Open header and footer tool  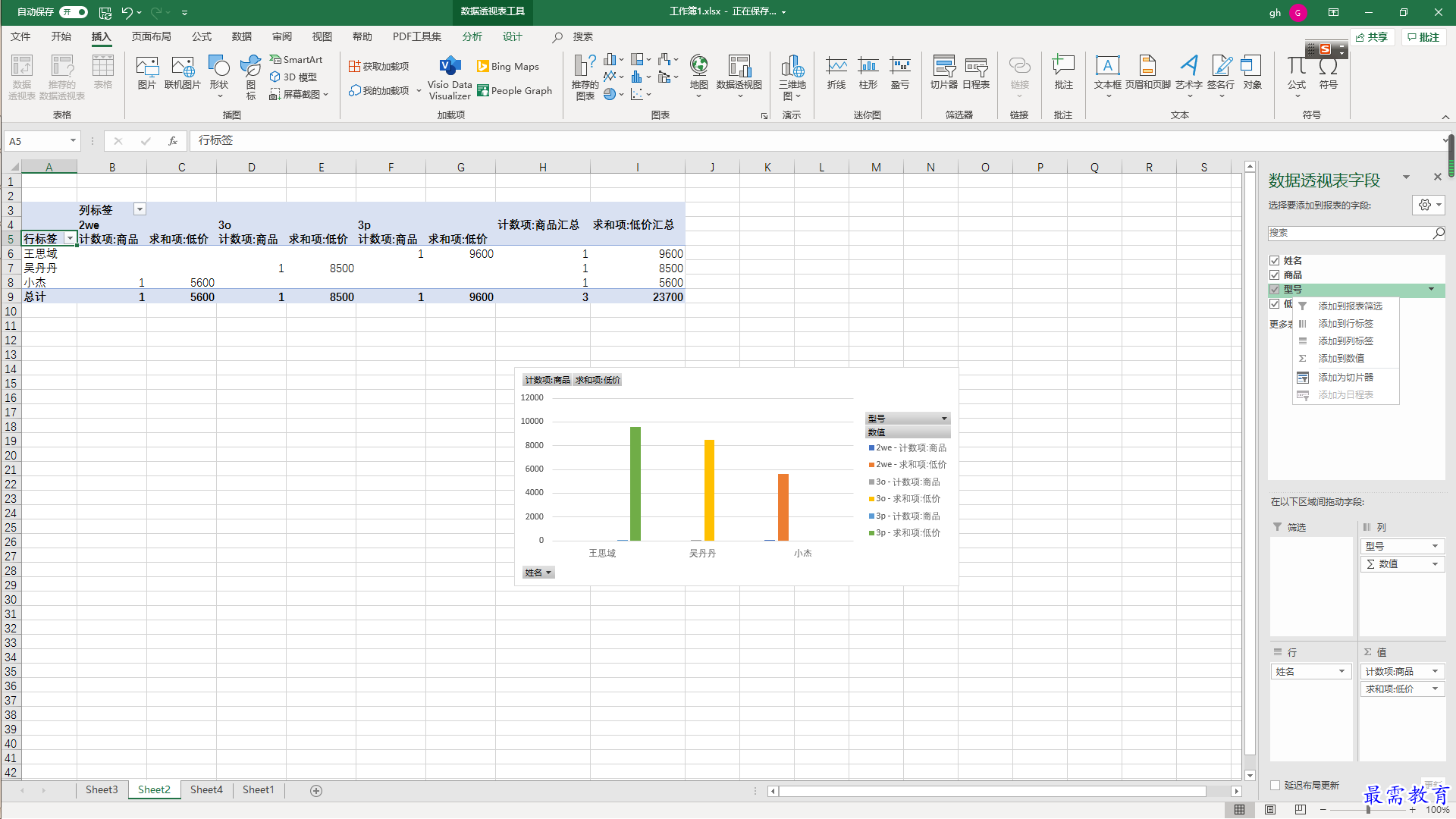(1148, 74)
